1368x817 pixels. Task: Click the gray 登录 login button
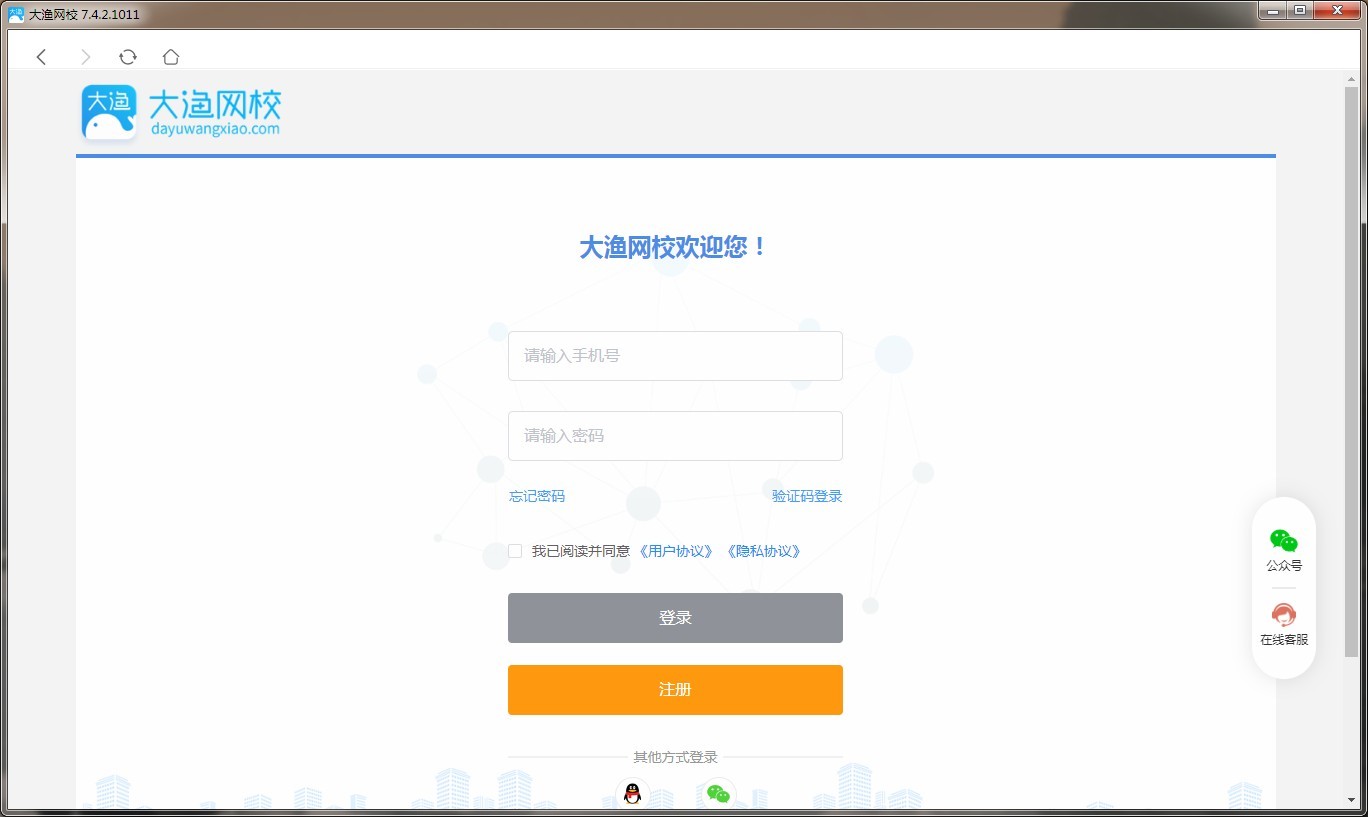click(675, 617)
